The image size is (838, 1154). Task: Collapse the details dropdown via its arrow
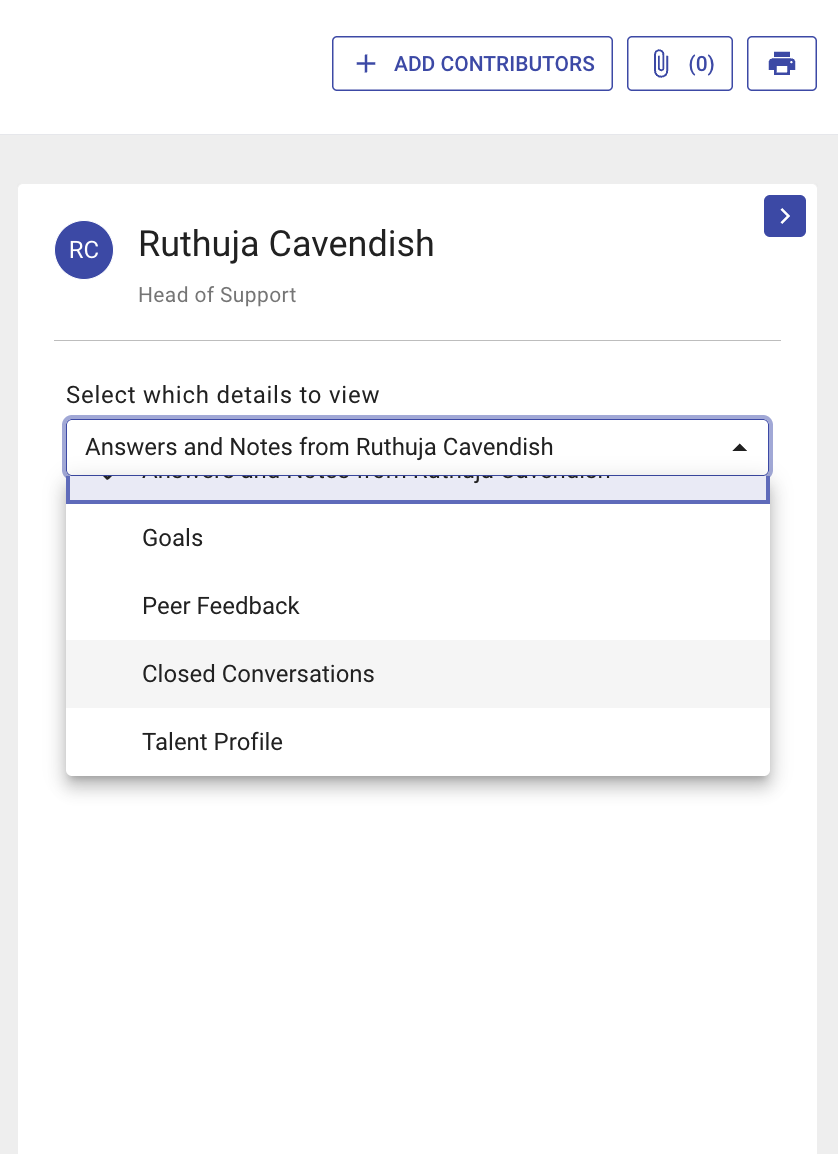[740, 447]
